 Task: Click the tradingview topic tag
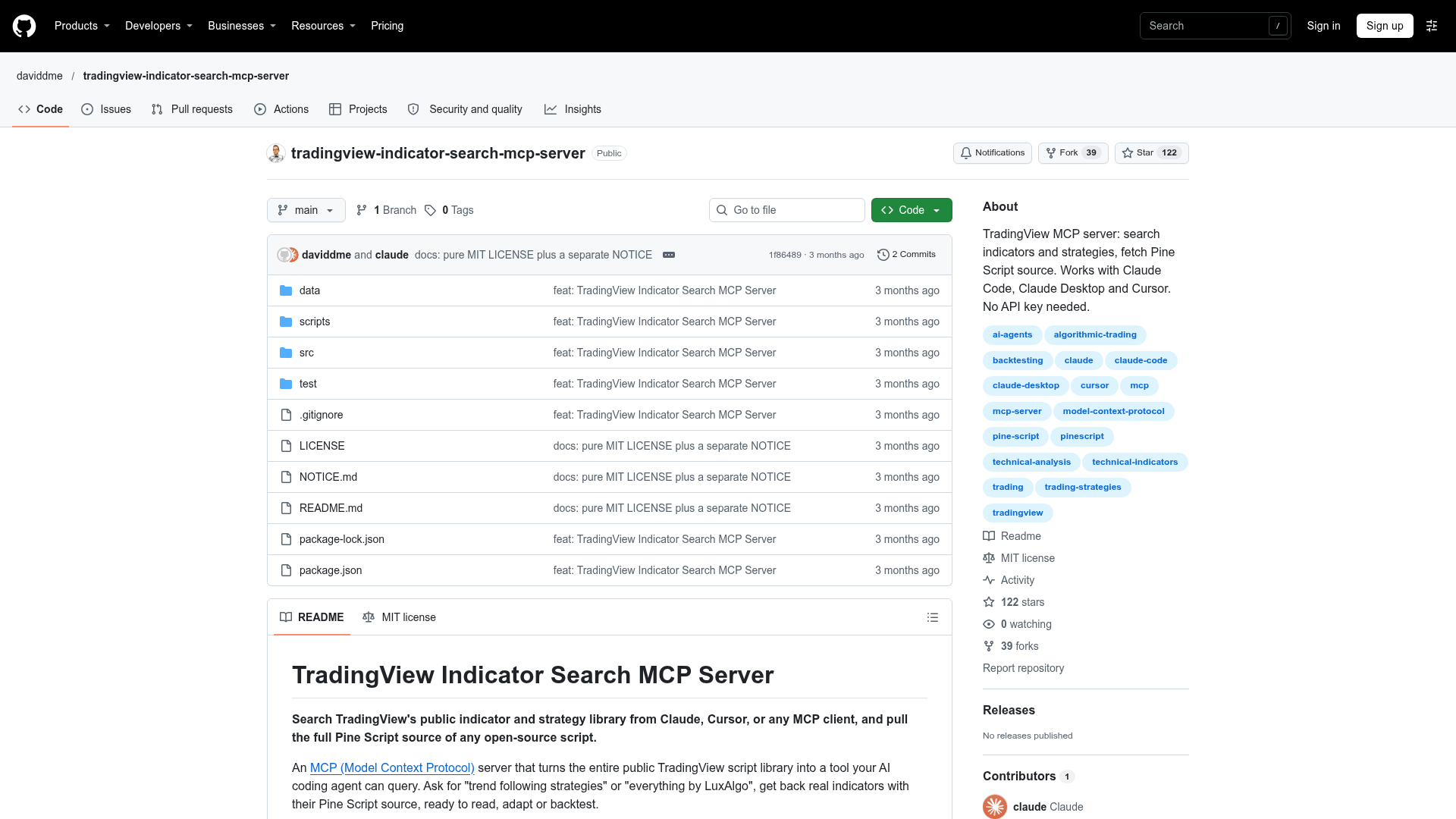pos(1018,513)
